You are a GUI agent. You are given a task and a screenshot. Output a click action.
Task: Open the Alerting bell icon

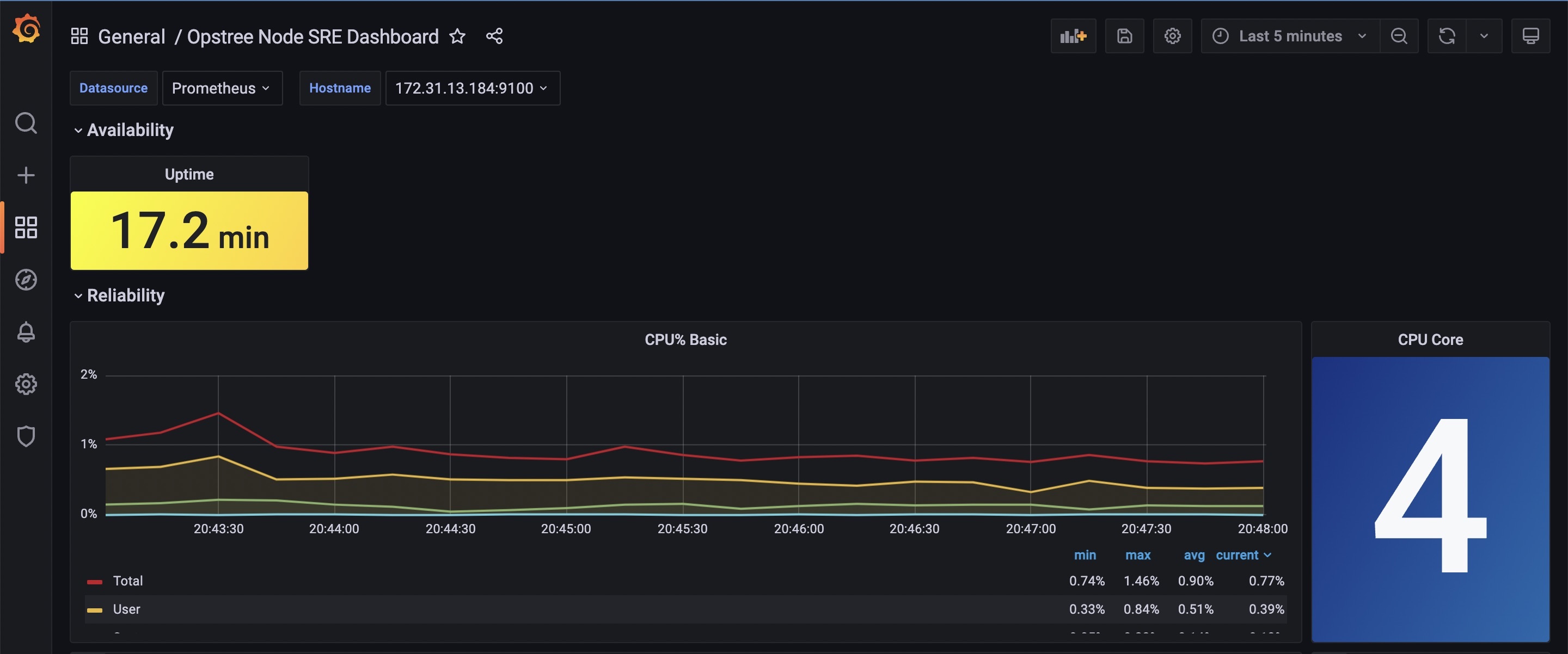tap(26, 332)
